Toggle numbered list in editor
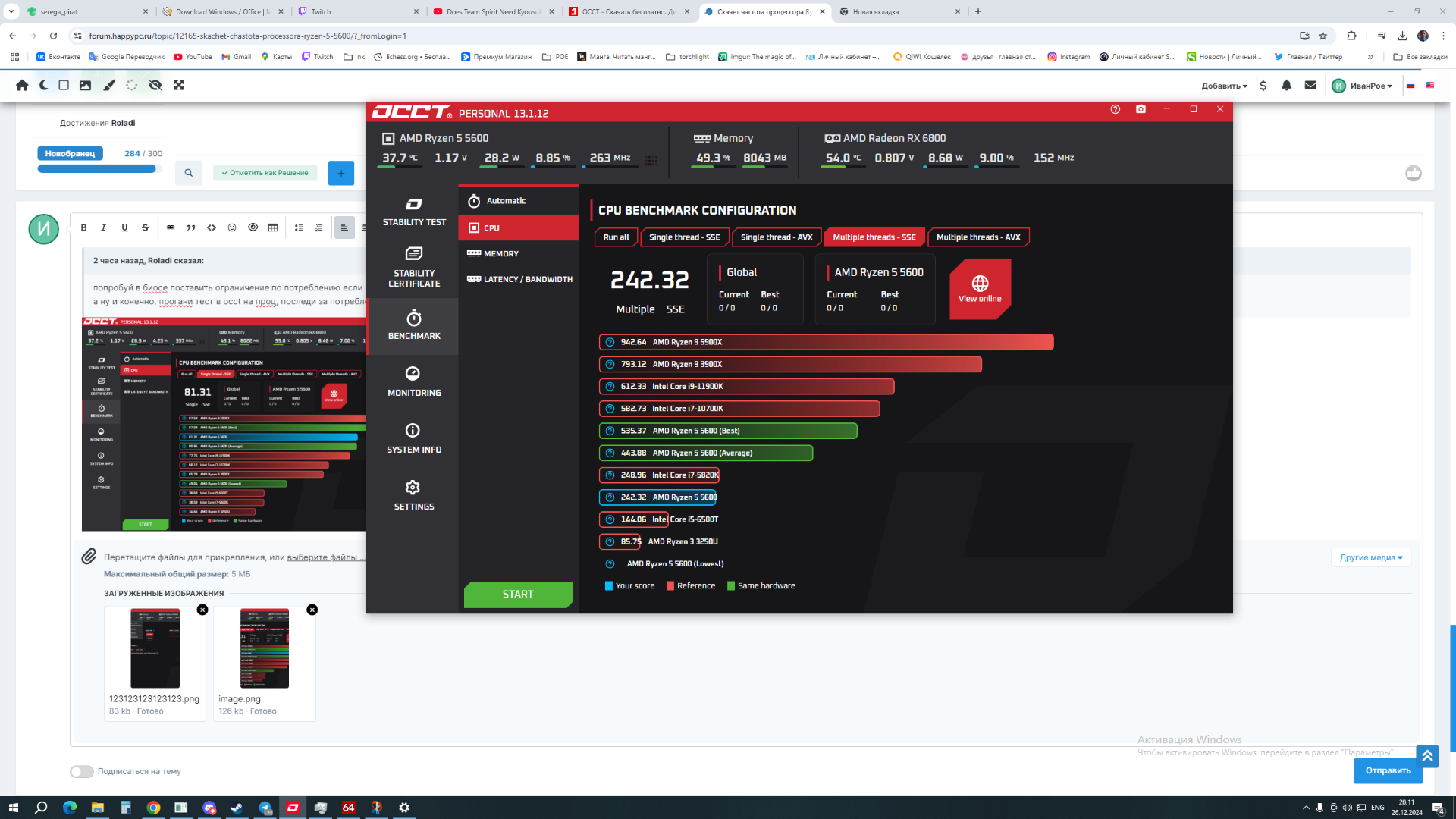1456x819 pixels. coord(319,227)
